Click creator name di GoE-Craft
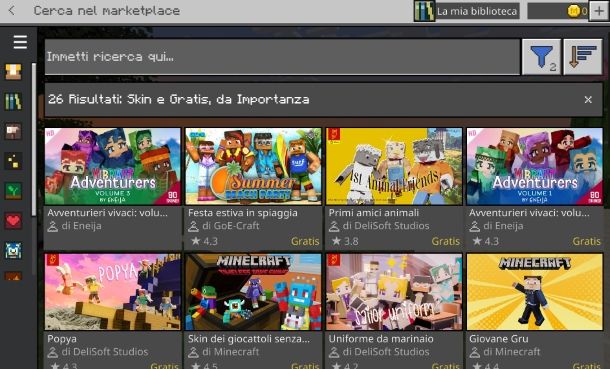The width and height of the screenshot is (610, 369). [x=231, y=226]
